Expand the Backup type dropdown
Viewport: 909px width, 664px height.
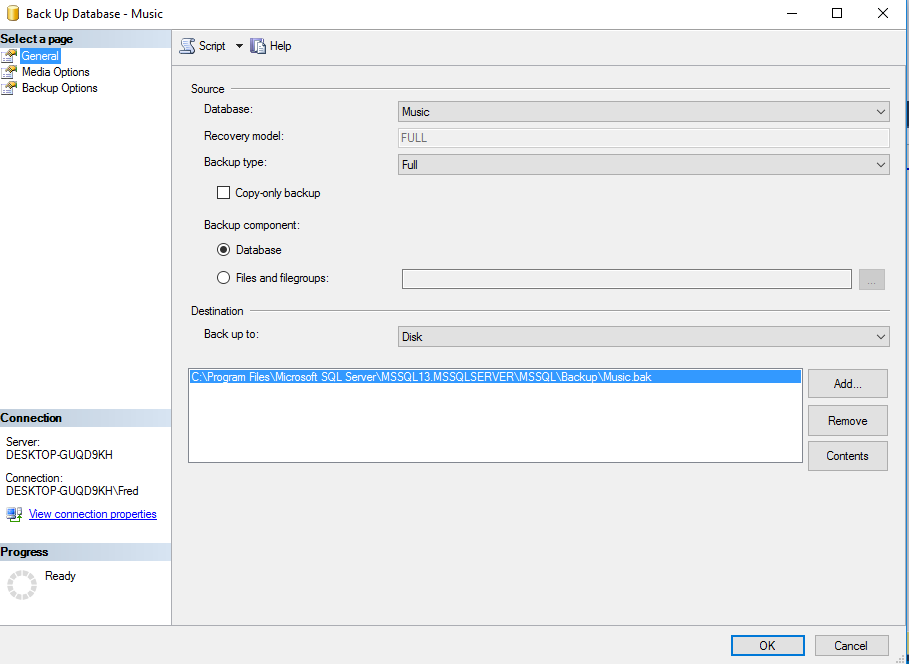(x=643, y=164)
